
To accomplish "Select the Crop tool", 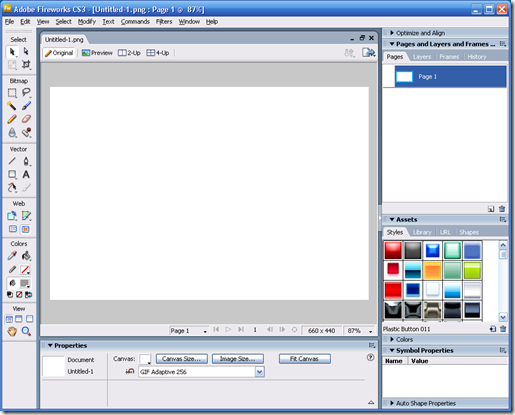I will coord(26,64).
